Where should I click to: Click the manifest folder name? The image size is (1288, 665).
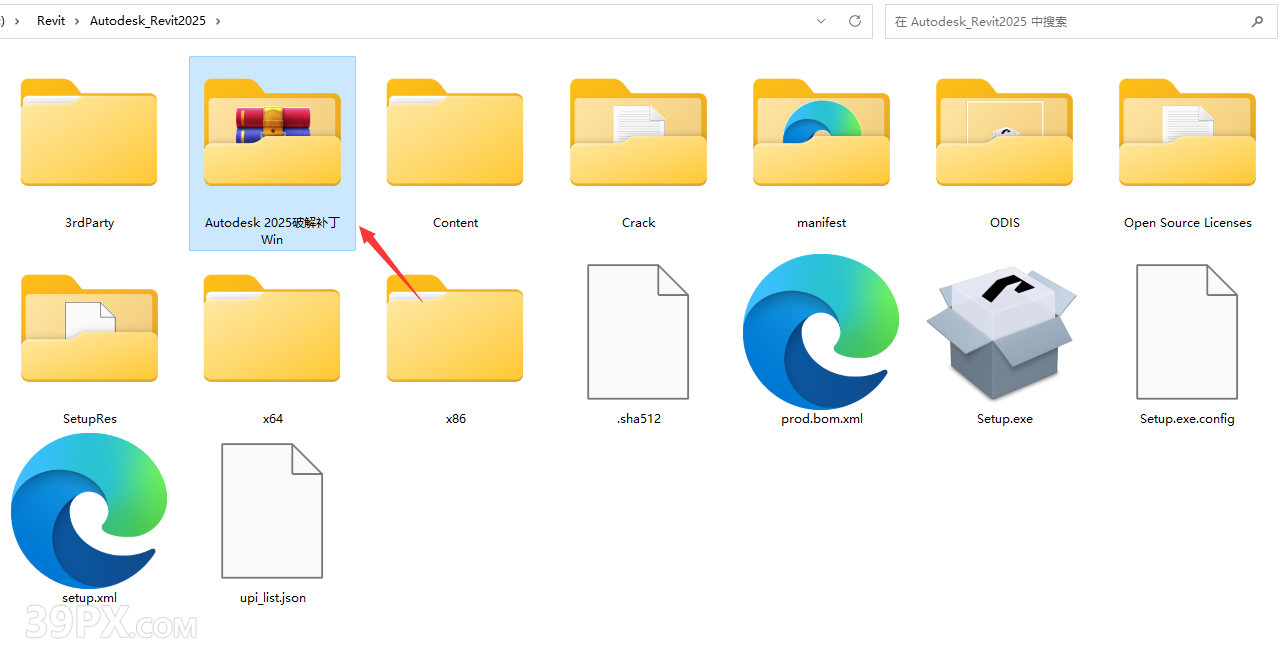click(821, 223)
